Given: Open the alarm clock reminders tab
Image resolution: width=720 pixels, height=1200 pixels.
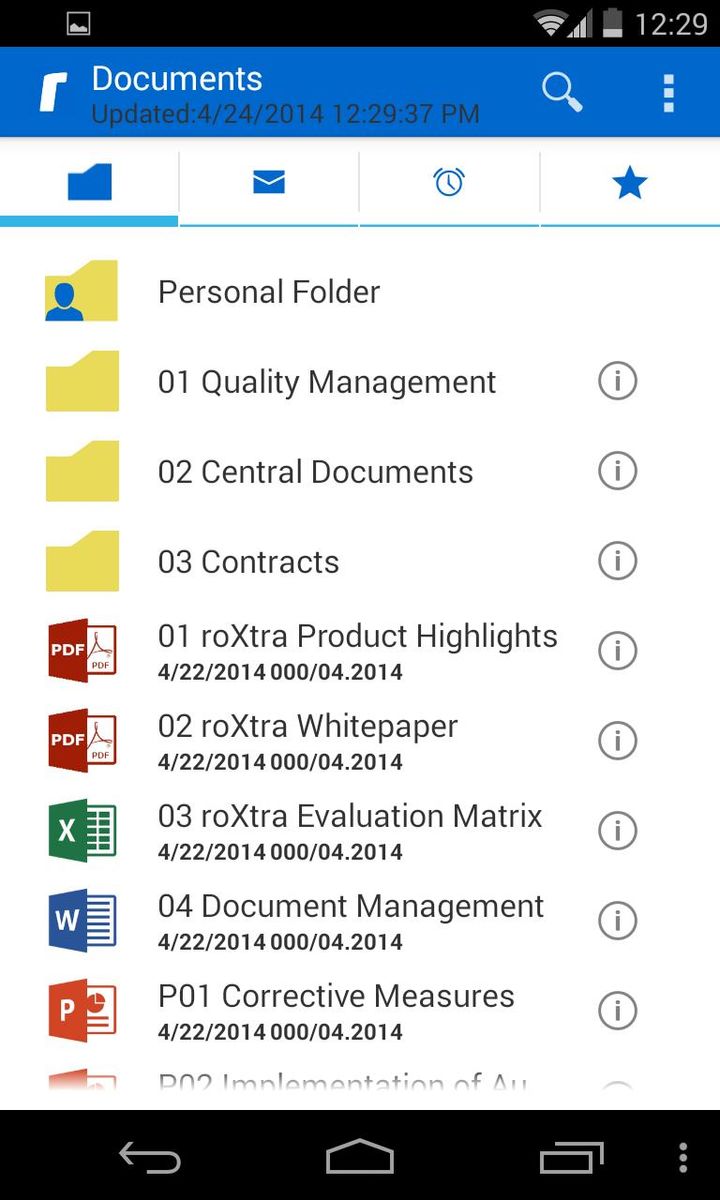Looking at the screenshot, I should (449, 183).
